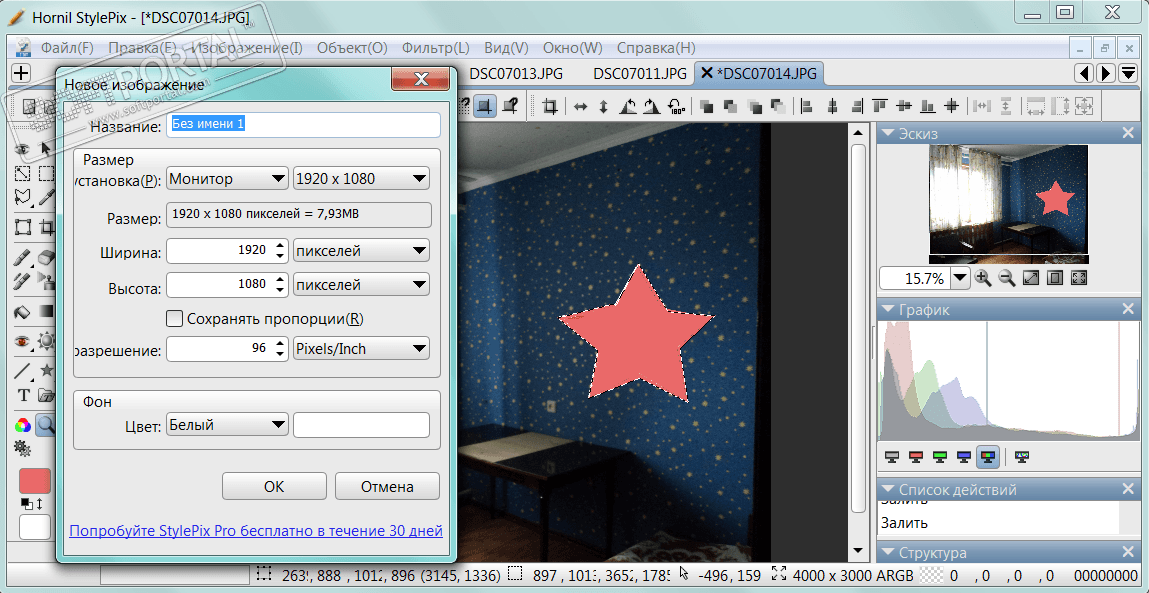Show grayscale luminance histogram channel

click(x=892, y=457)
